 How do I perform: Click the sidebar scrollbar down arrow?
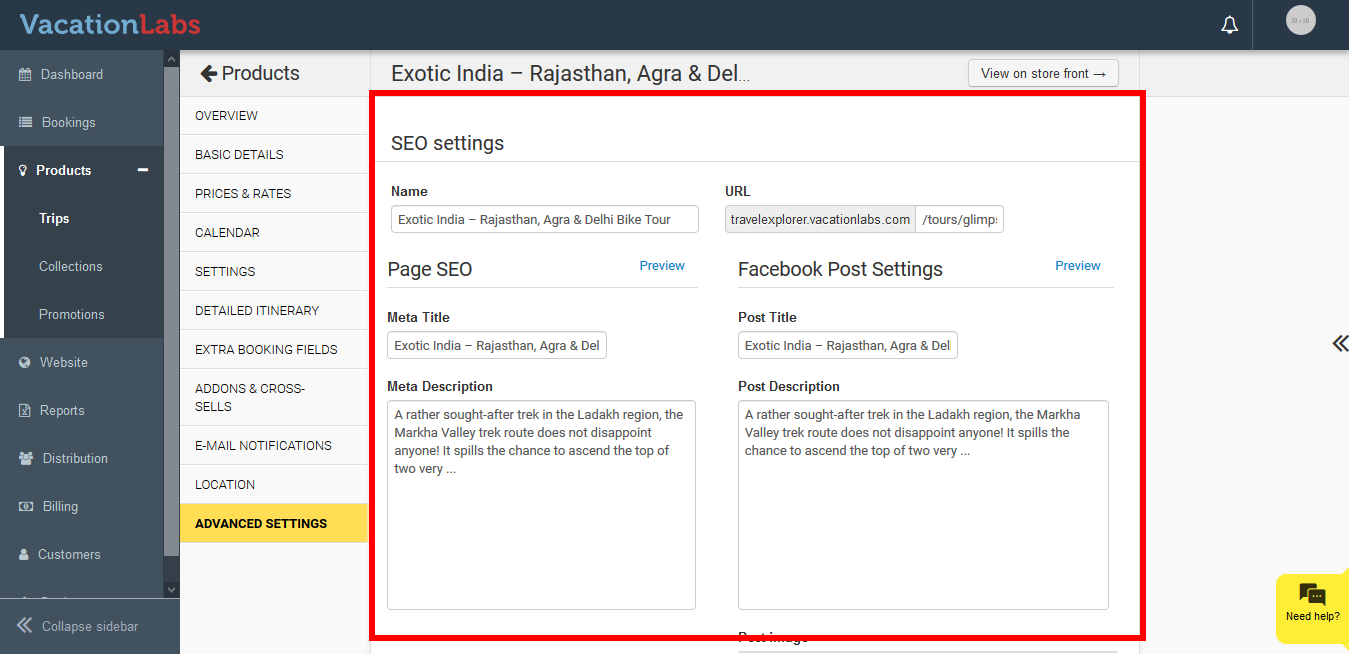[171, 590]
